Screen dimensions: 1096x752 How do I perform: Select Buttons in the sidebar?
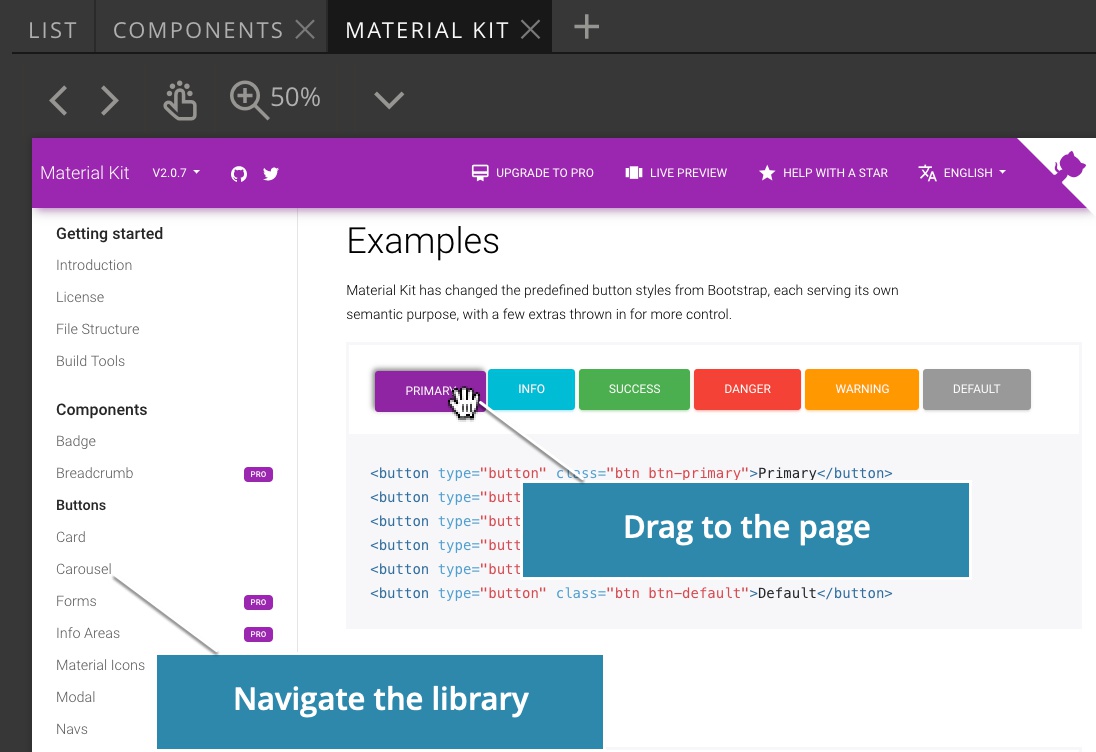point(81,505)
